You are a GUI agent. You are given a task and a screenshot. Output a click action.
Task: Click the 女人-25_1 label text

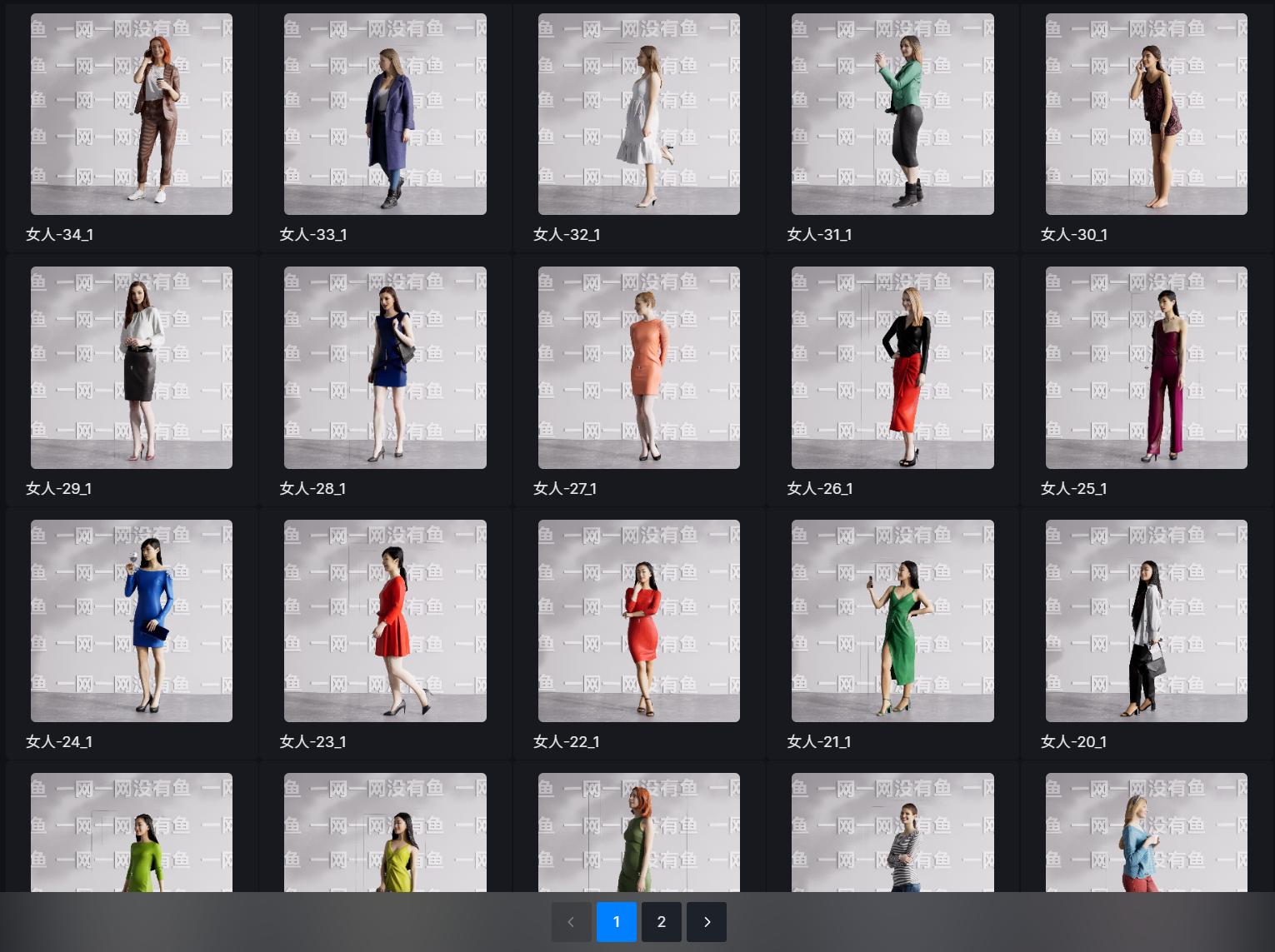[1074, 488]
